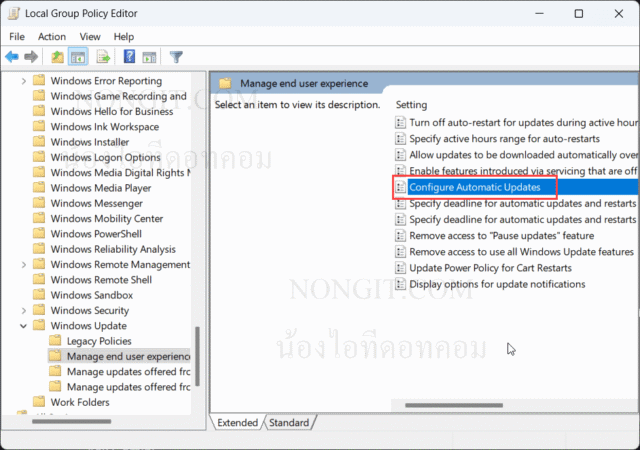Screen dimensions: 640x450
Task: Open the Help menu
Action: [124, 37]
